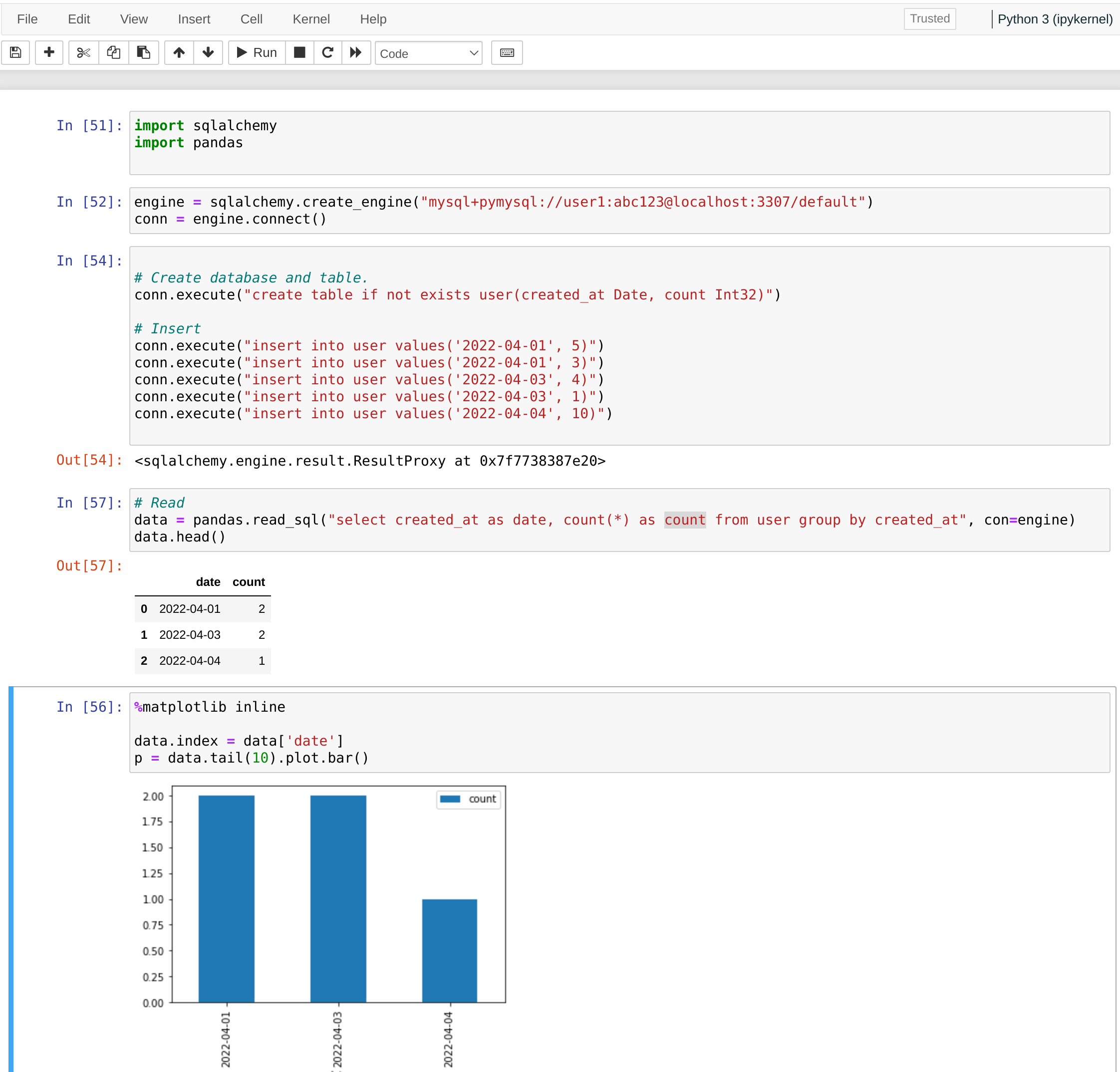Open the Code cell type dropdown
1120x1072 pixels.
[x=429, y=53]
